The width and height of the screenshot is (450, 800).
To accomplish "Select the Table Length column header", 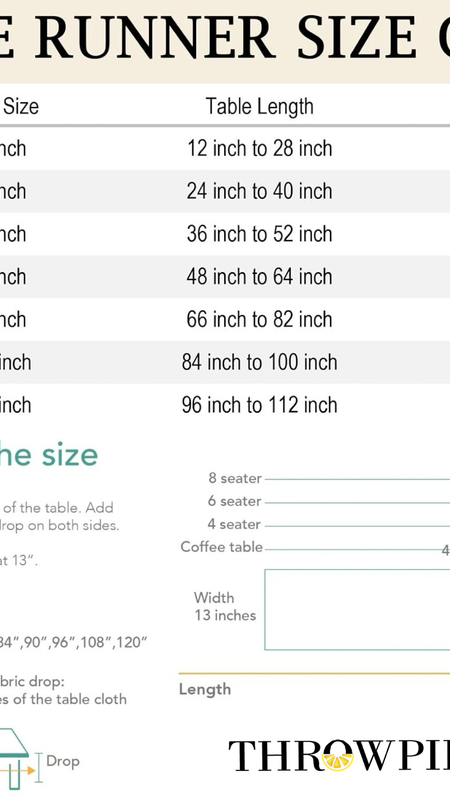I will 259,106.
